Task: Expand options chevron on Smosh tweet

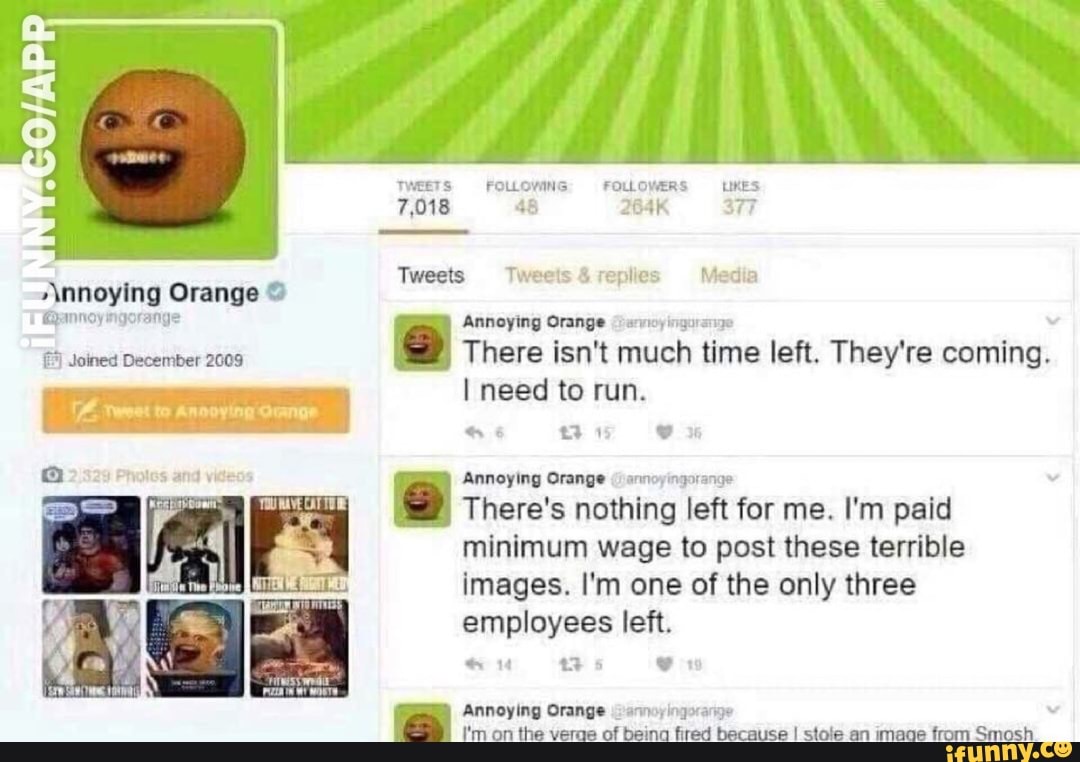Action: click(1052, 709)
